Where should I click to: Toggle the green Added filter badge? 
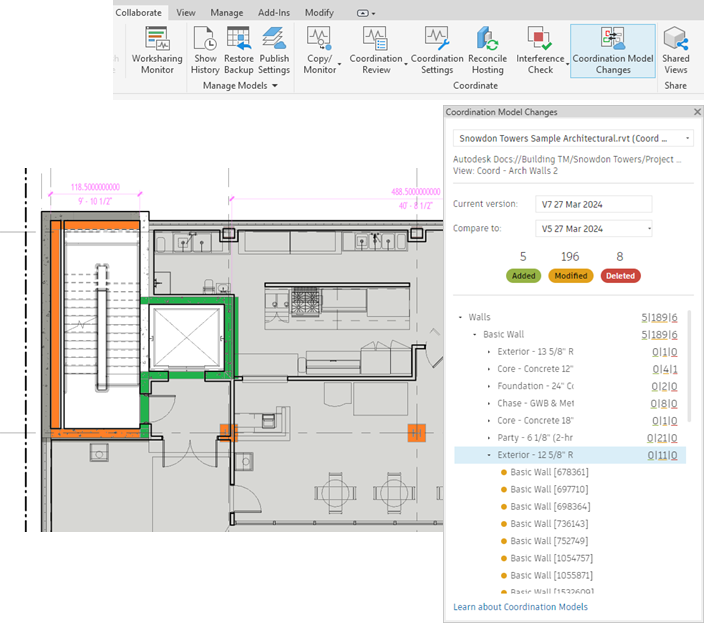click(x=524, y=276)
